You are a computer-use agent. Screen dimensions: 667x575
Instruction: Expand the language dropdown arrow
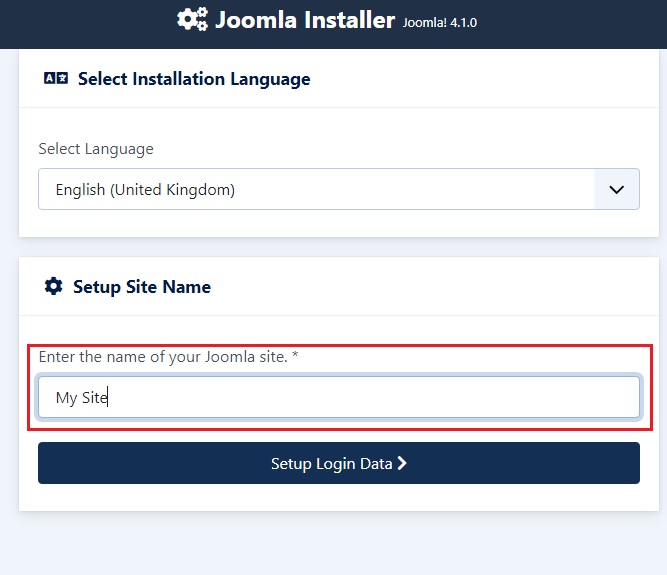pyautogui.click(x=616, y=189)
